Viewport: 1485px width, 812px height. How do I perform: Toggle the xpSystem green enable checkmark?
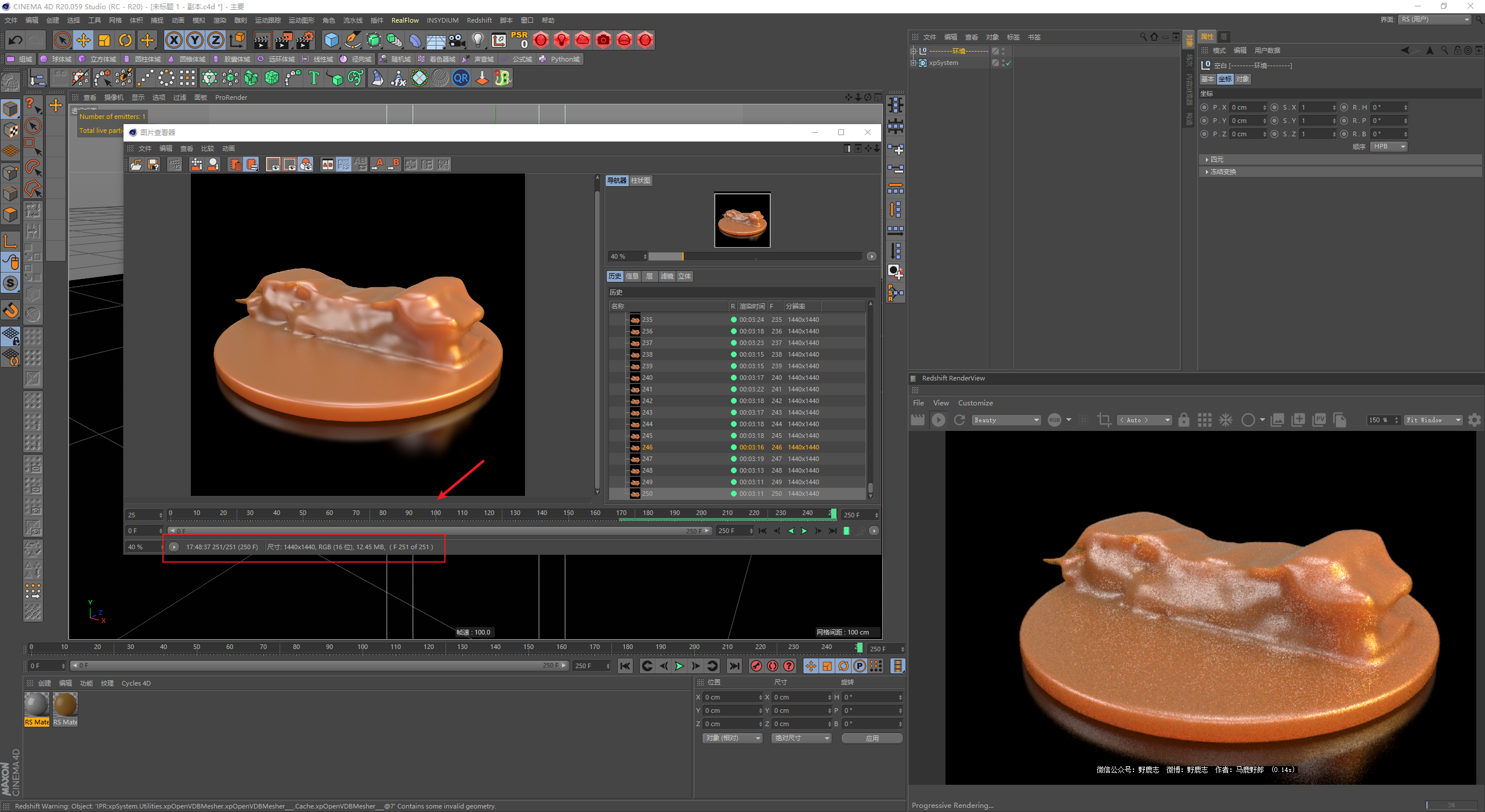(x=1008, y=63)
